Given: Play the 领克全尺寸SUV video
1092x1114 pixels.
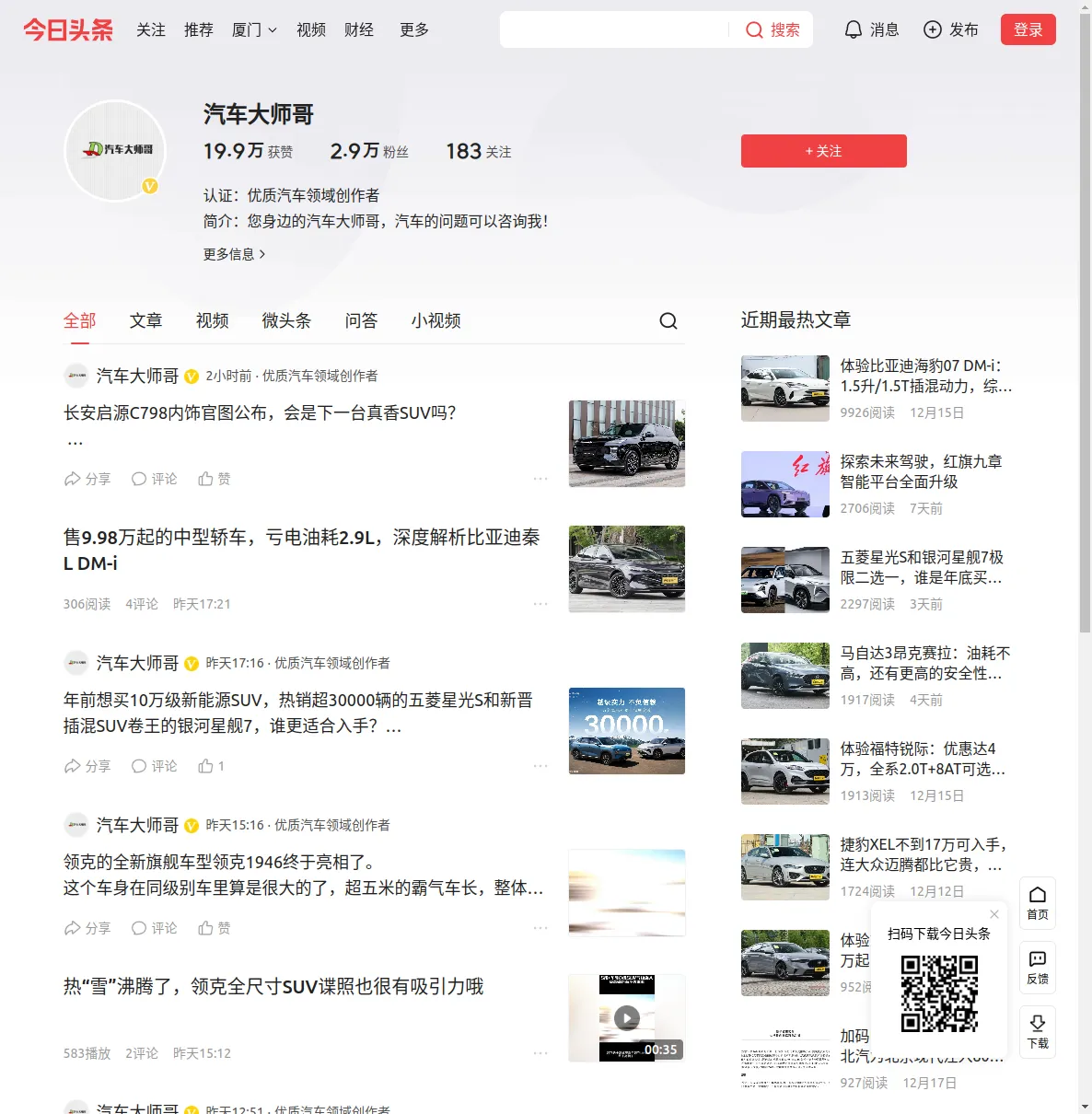Looking at the screenshot, I should [x=627, y=1017].
